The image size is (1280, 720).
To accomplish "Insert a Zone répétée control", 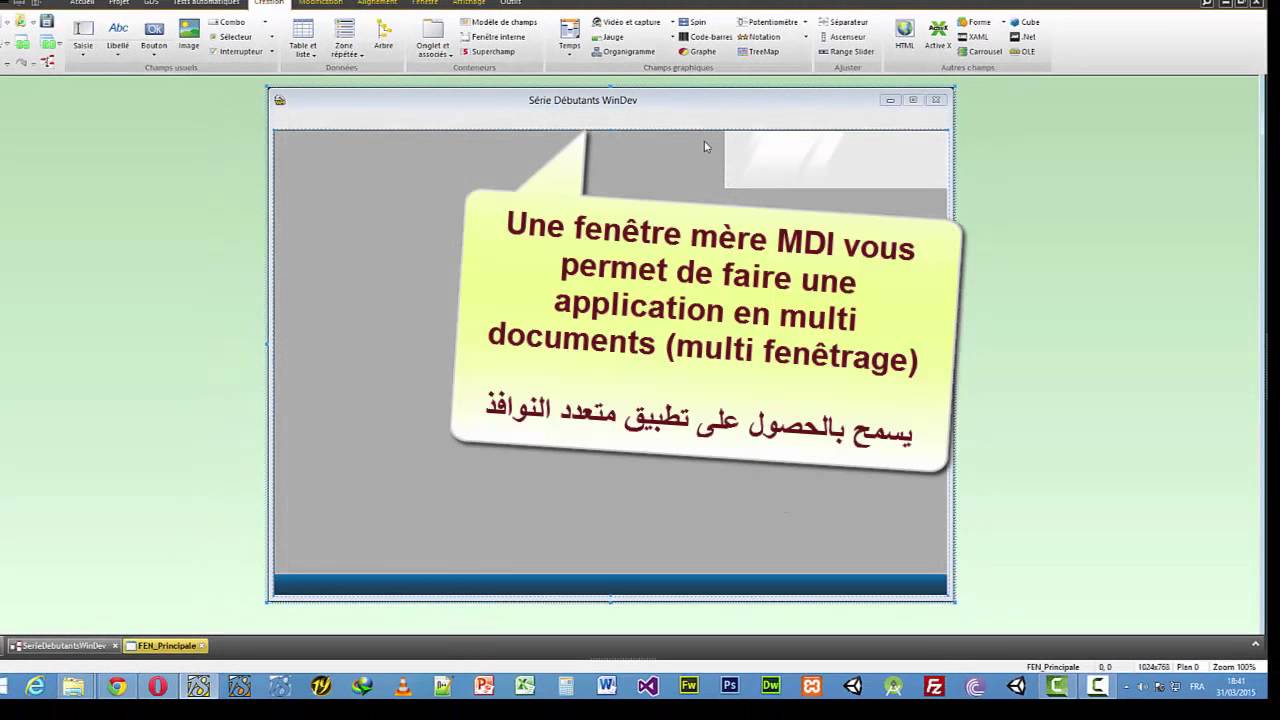I will click(x=345, y=38).
